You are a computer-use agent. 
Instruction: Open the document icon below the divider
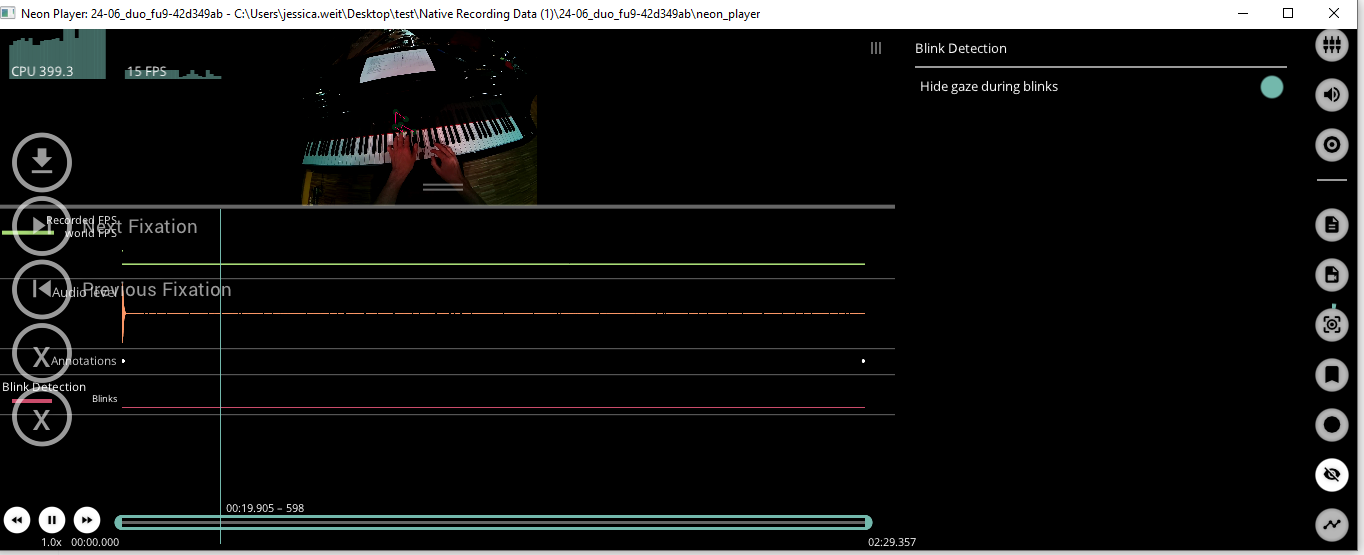pyautogui.click(x=1331, y=225)
